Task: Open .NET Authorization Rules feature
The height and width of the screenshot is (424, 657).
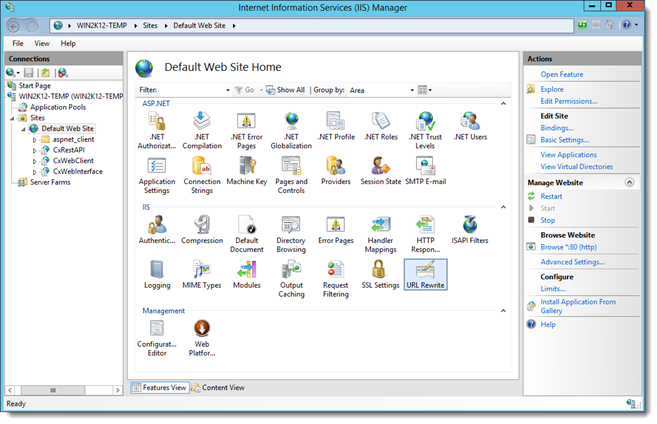Action: tap(157, 130)
